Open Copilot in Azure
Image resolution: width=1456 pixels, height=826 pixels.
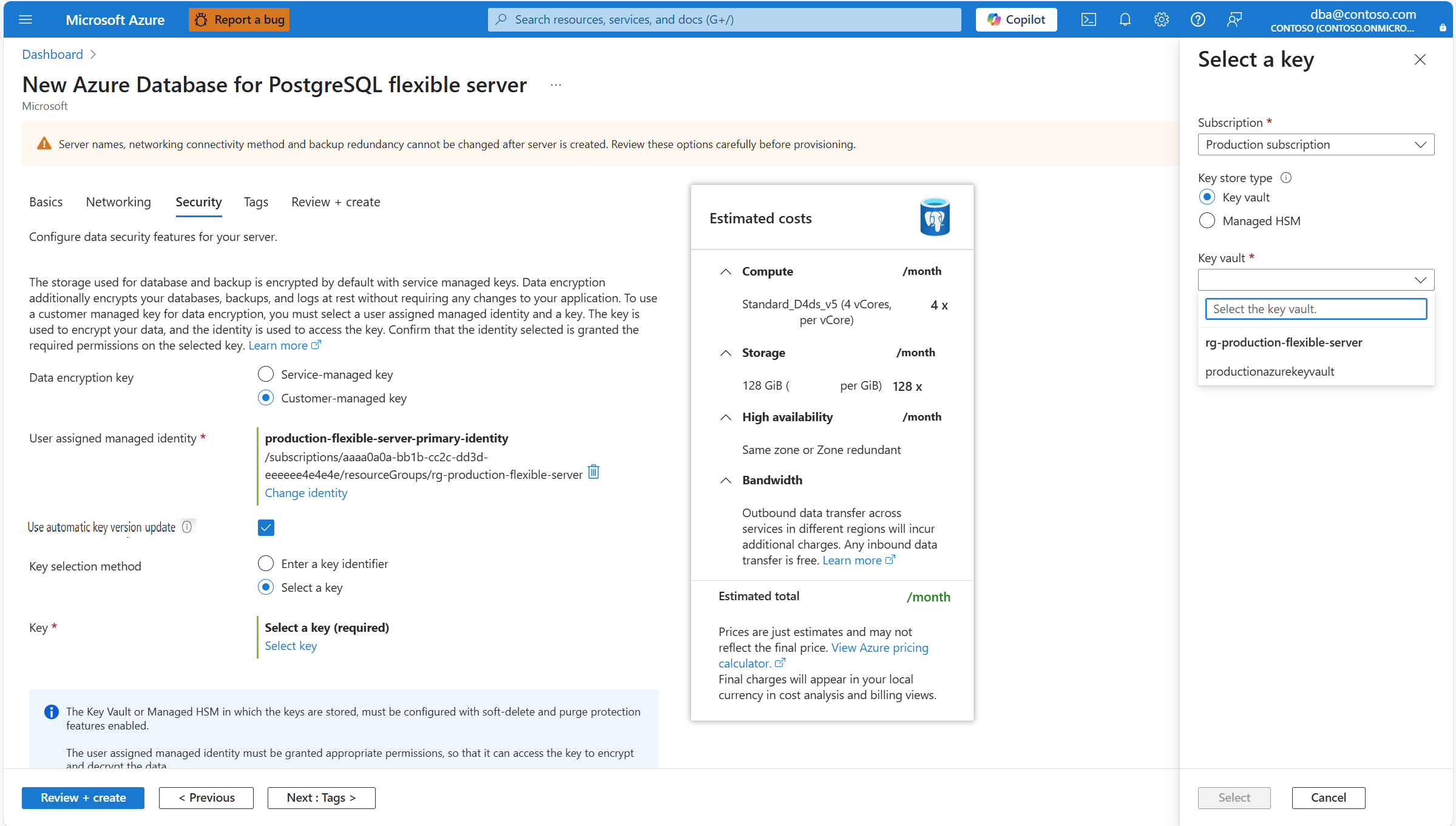pos(1015,19)
